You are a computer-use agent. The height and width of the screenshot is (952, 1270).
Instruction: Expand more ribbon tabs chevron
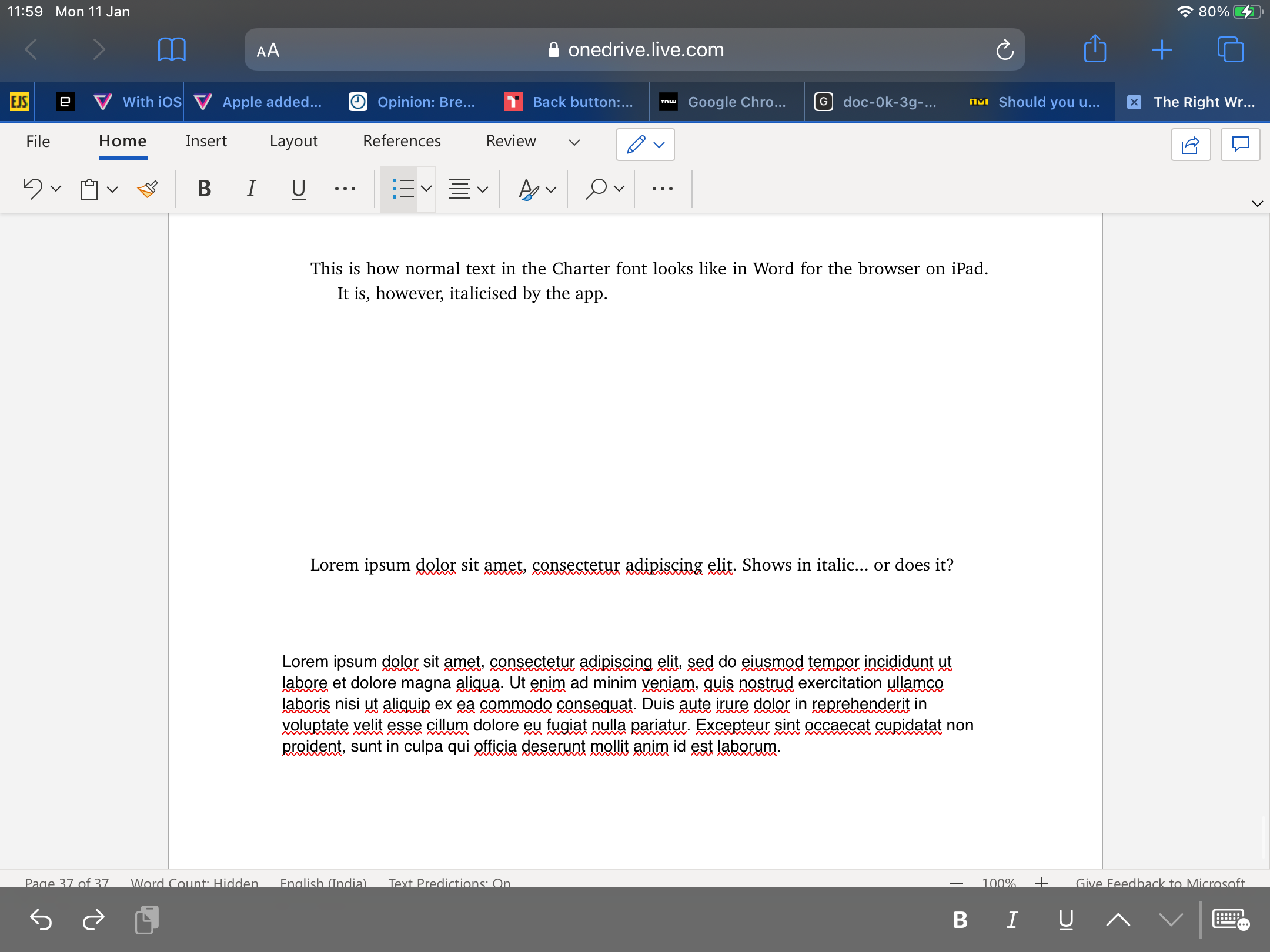[574, 142]
